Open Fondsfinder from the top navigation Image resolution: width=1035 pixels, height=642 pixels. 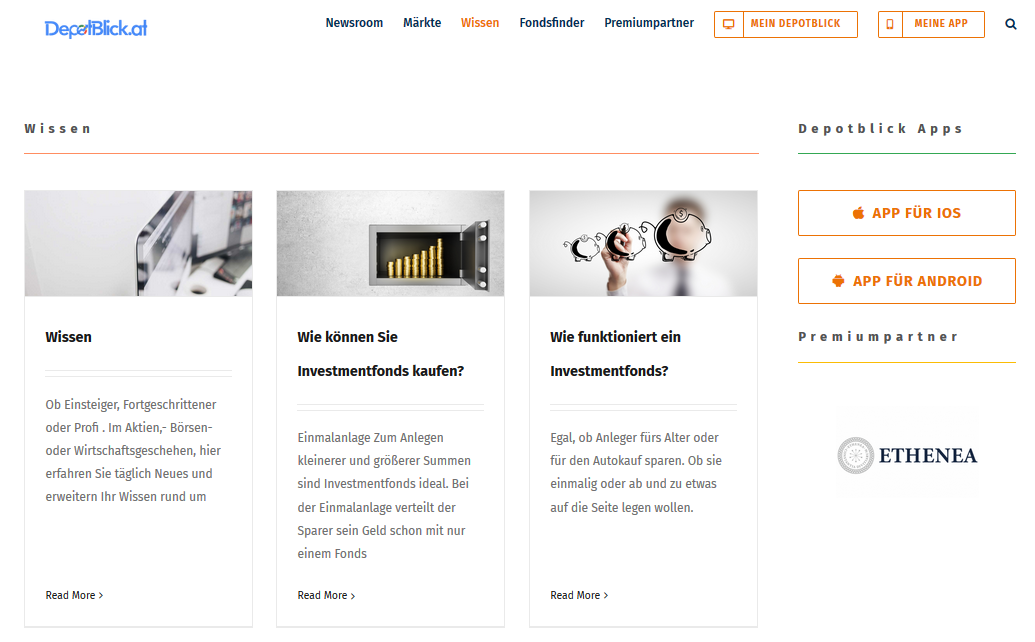point(552,23)
